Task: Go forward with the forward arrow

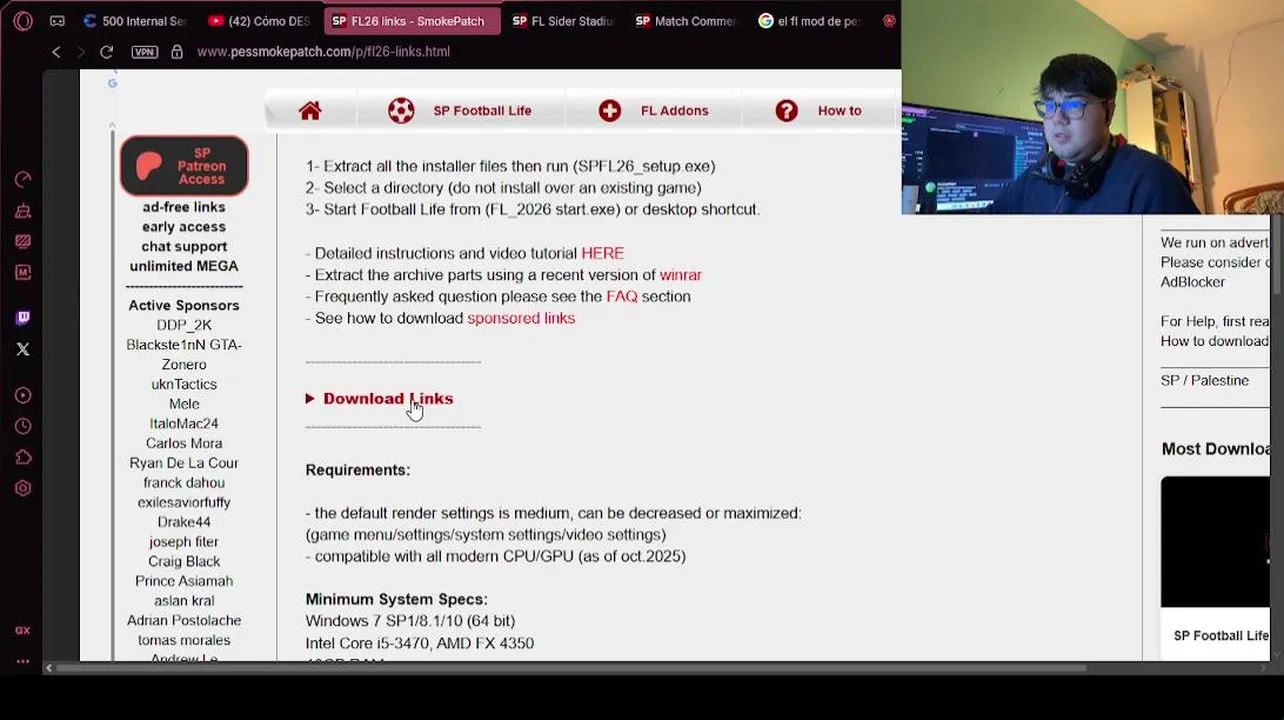Action: [x=81, y=52]
